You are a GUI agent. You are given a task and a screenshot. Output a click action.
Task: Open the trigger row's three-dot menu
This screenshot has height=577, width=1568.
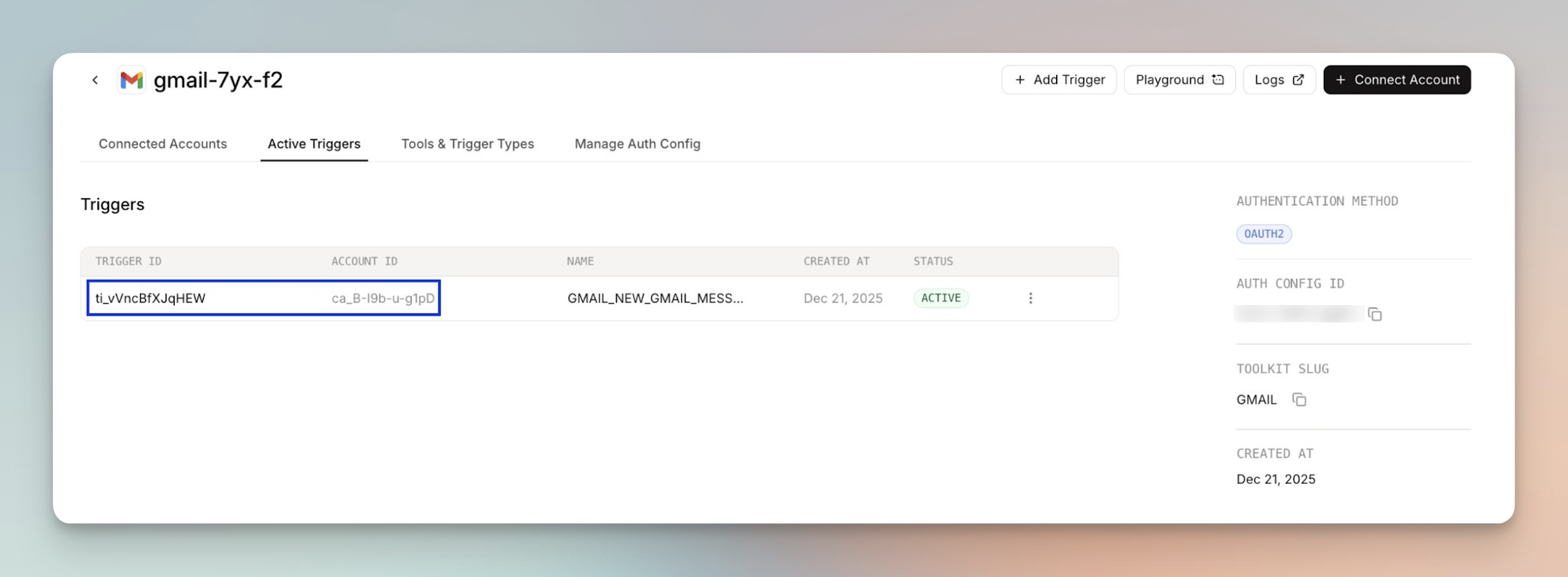[x=1030, y=298]
